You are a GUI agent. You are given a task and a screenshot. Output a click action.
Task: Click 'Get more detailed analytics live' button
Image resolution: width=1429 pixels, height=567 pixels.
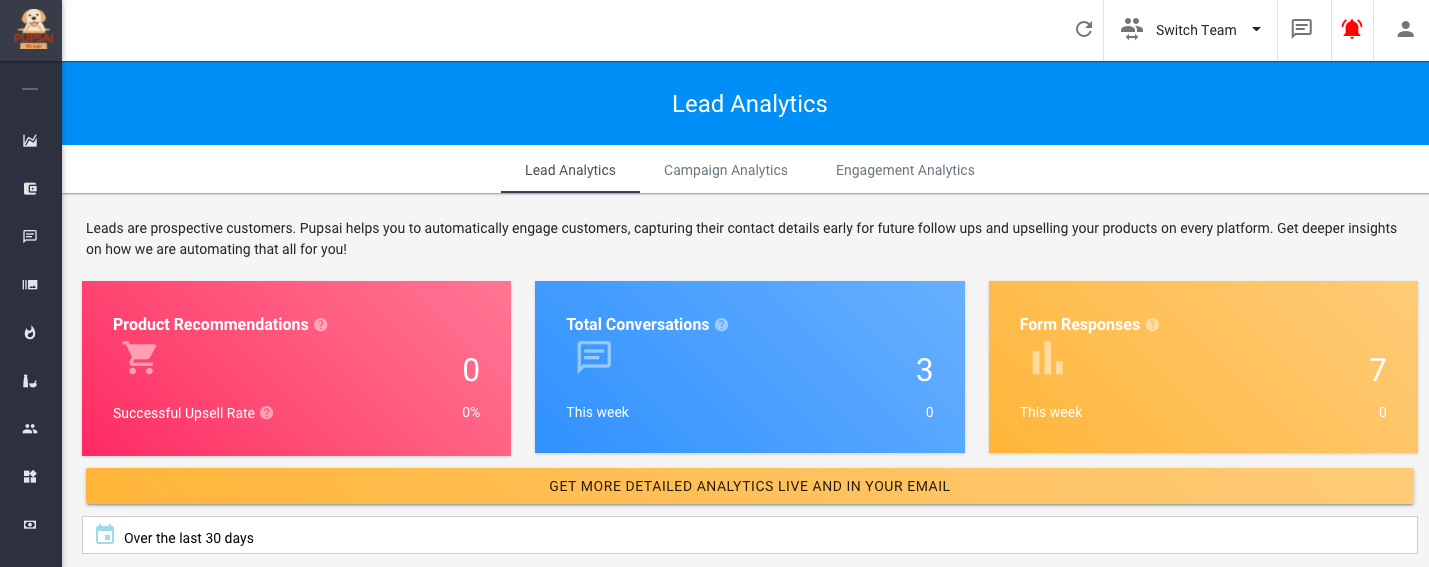pyautogui.click(x=749, y=487)
